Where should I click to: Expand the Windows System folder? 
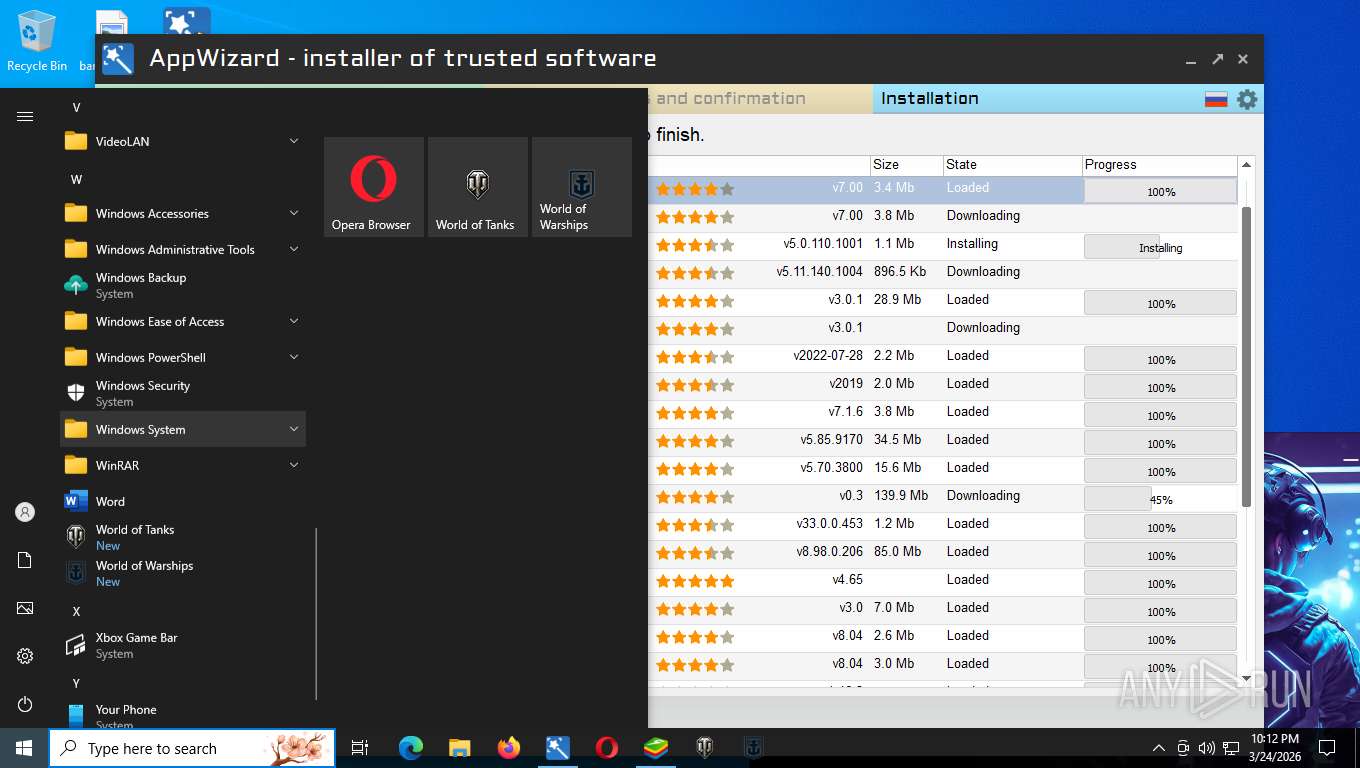[x=183, y=430]
